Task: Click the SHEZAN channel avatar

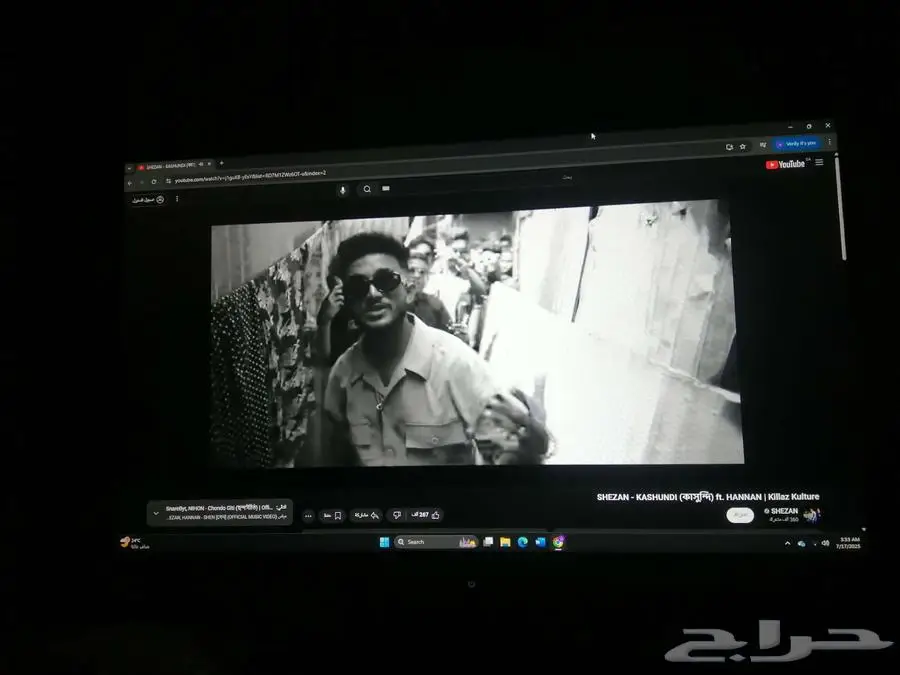Action: coord(811,515)
